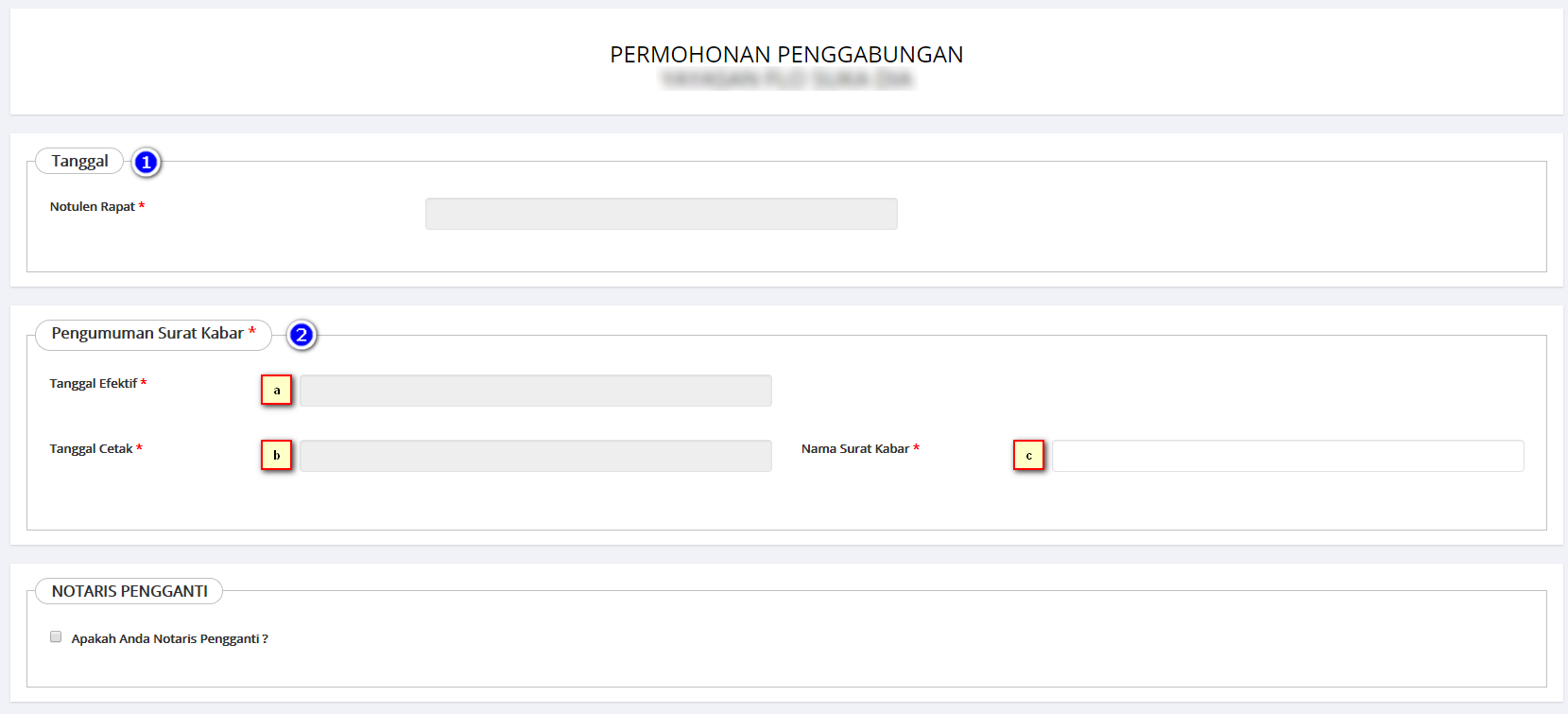Tick the Notaris Pengganti checkbox
The width and height of the screenshot is (1568, 714).
(56, 637)
